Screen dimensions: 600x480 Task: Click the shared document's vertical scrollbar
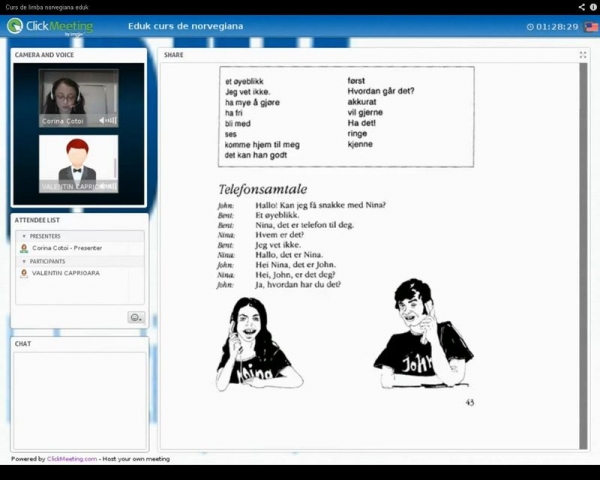coord(583,256)
